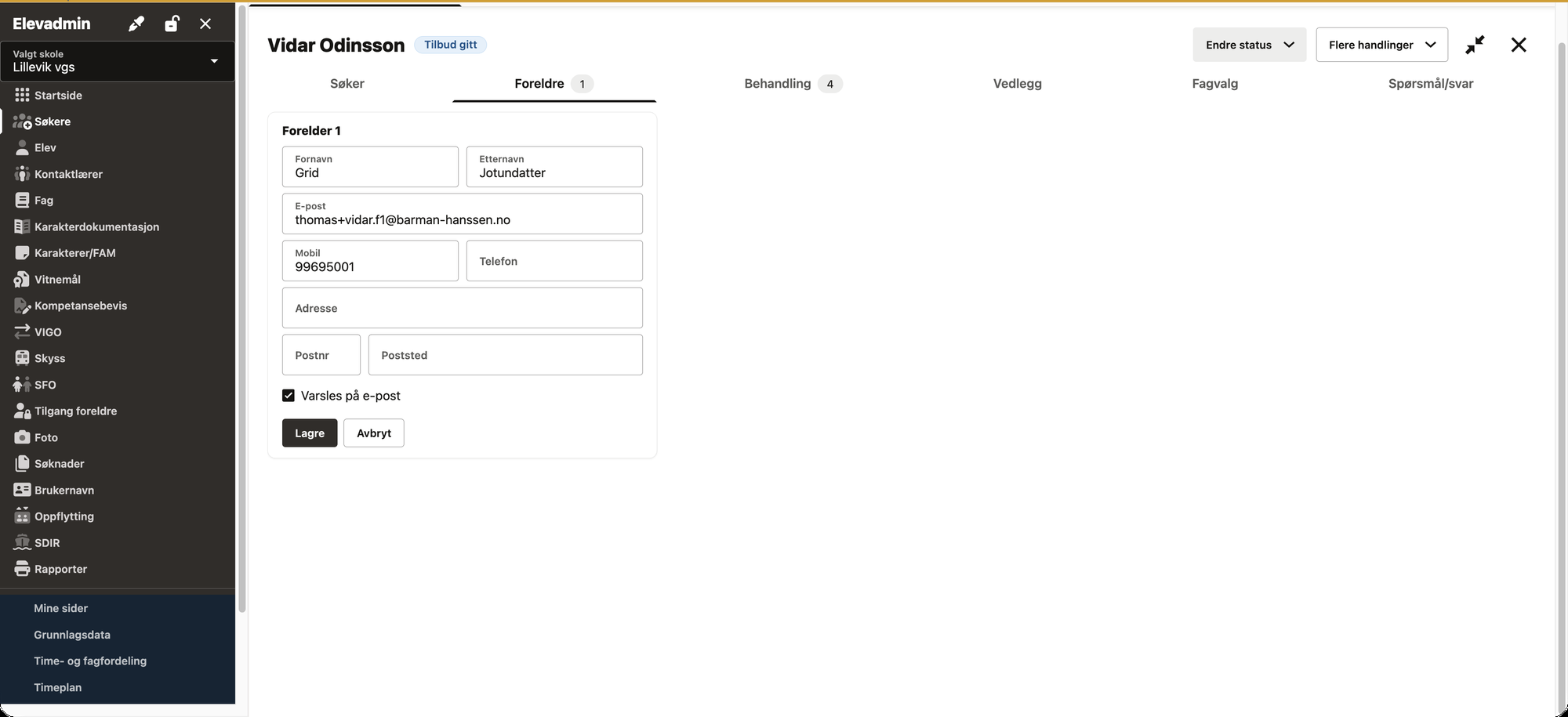Click the Tilgang foreldre icon
The image size is (1568, 717).
tap(22, 411)
